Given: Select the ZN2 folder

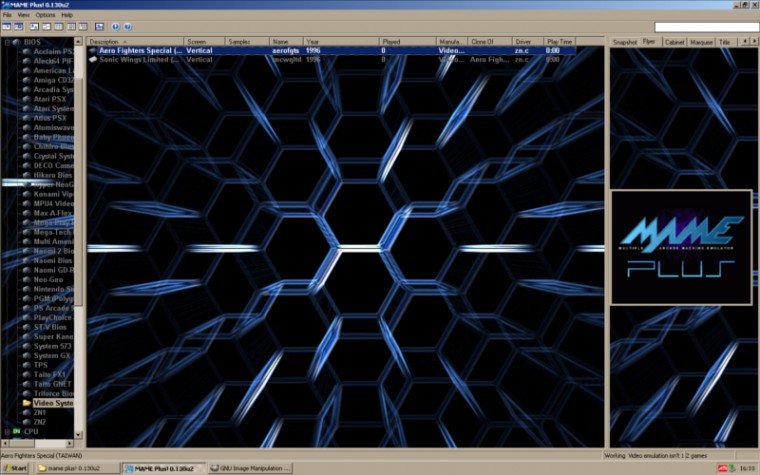Looking at the screenshot, I should (40, 422).
